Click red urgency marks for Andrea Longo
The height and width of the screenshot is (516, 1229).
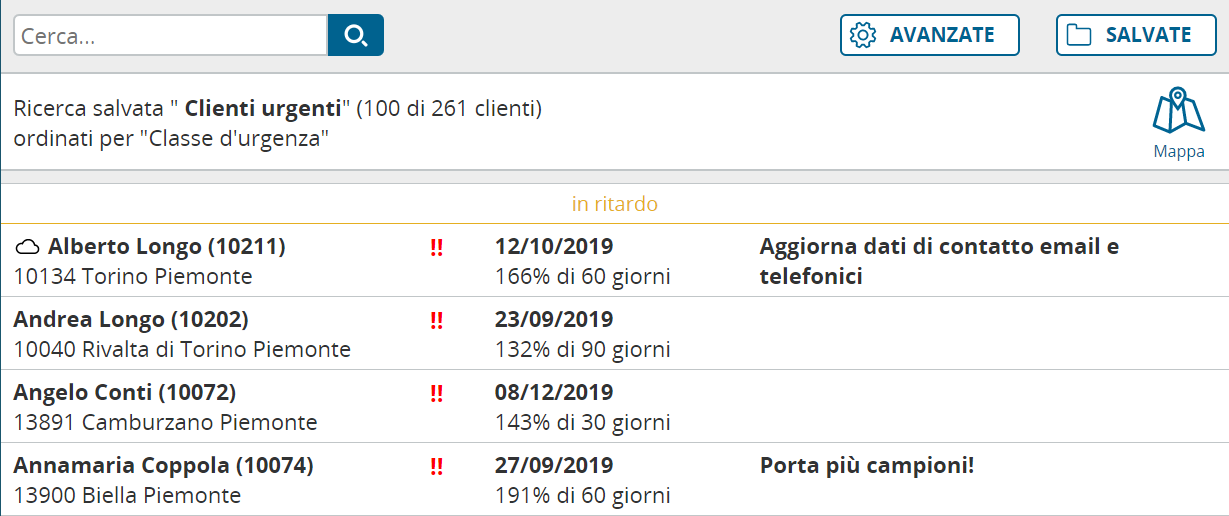(x=437, y=321)
